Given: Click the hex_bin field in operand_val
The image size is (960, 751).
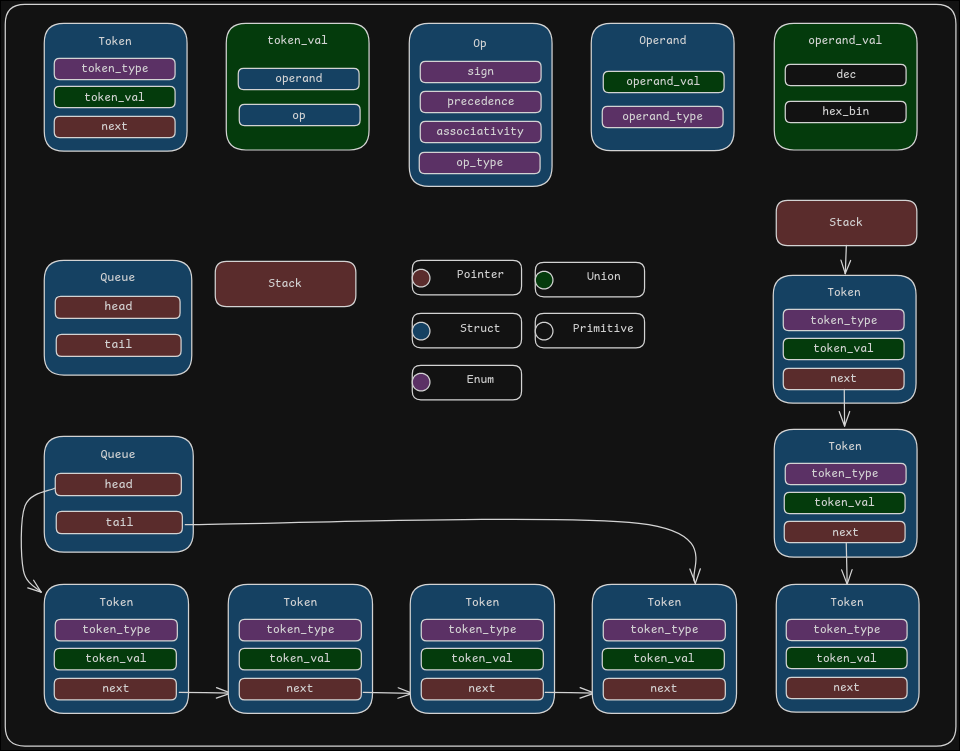Looking at the screenshot, I should click(844, 112).
